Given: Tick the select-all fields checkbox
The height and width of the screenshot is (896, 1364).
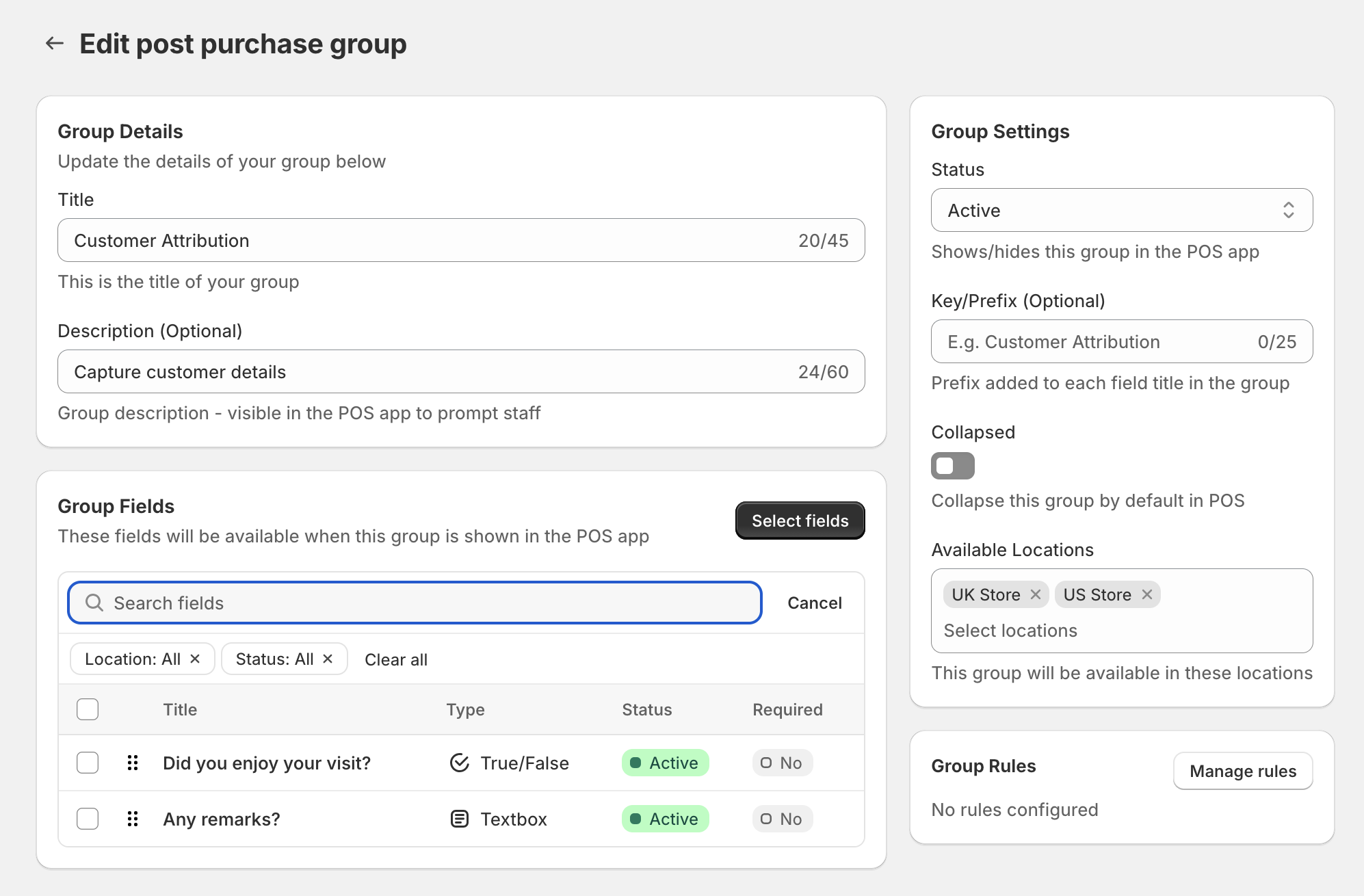Looking at the screenshot, I should click(88, 709).
